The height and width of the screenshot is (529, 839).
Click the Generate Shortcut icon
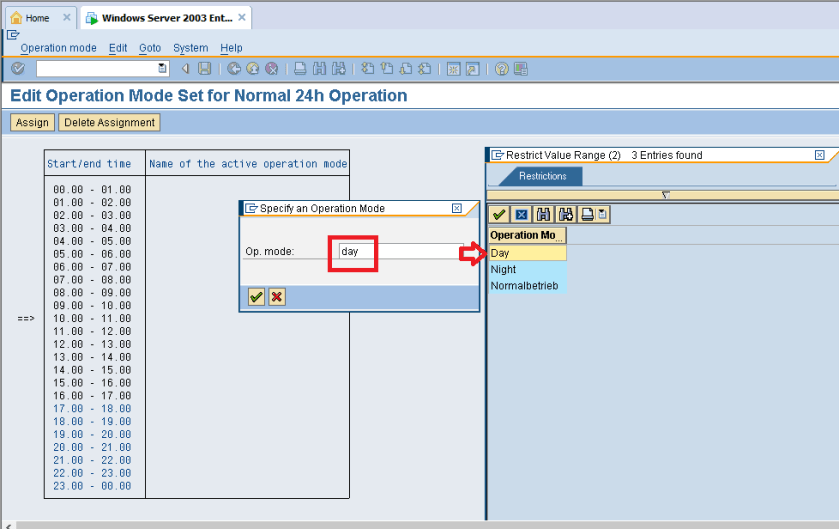tap(472, 69)
